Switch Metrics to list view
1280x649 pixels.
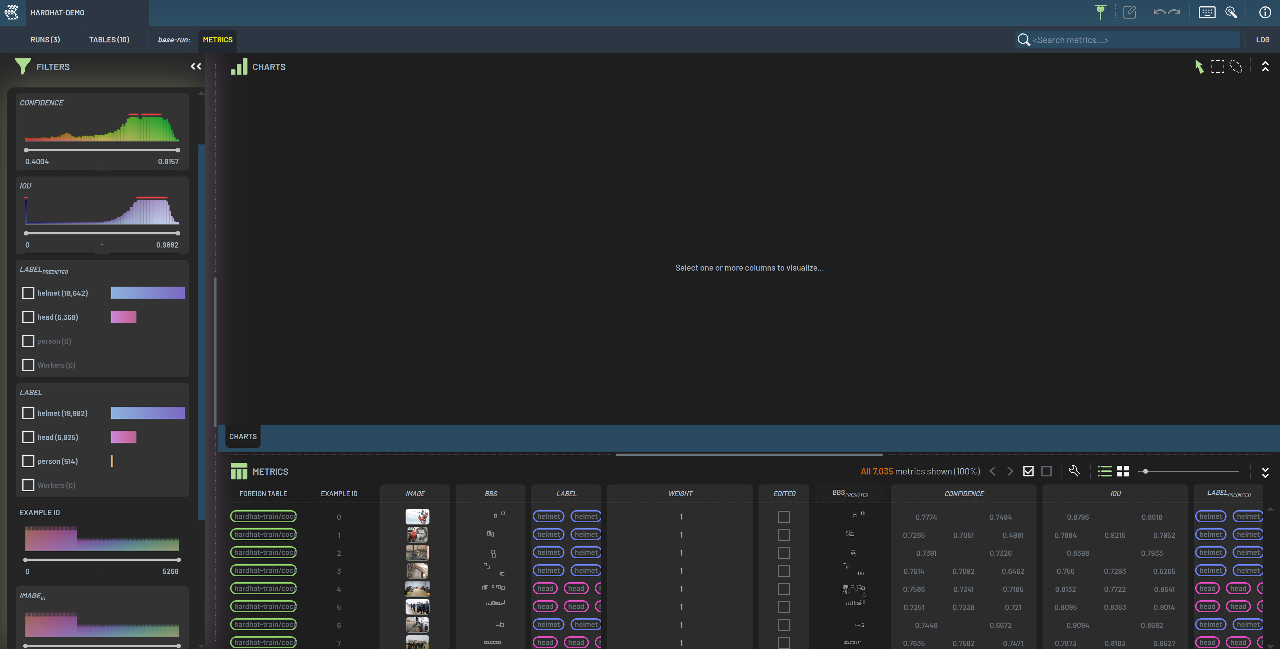(1105, 471)
